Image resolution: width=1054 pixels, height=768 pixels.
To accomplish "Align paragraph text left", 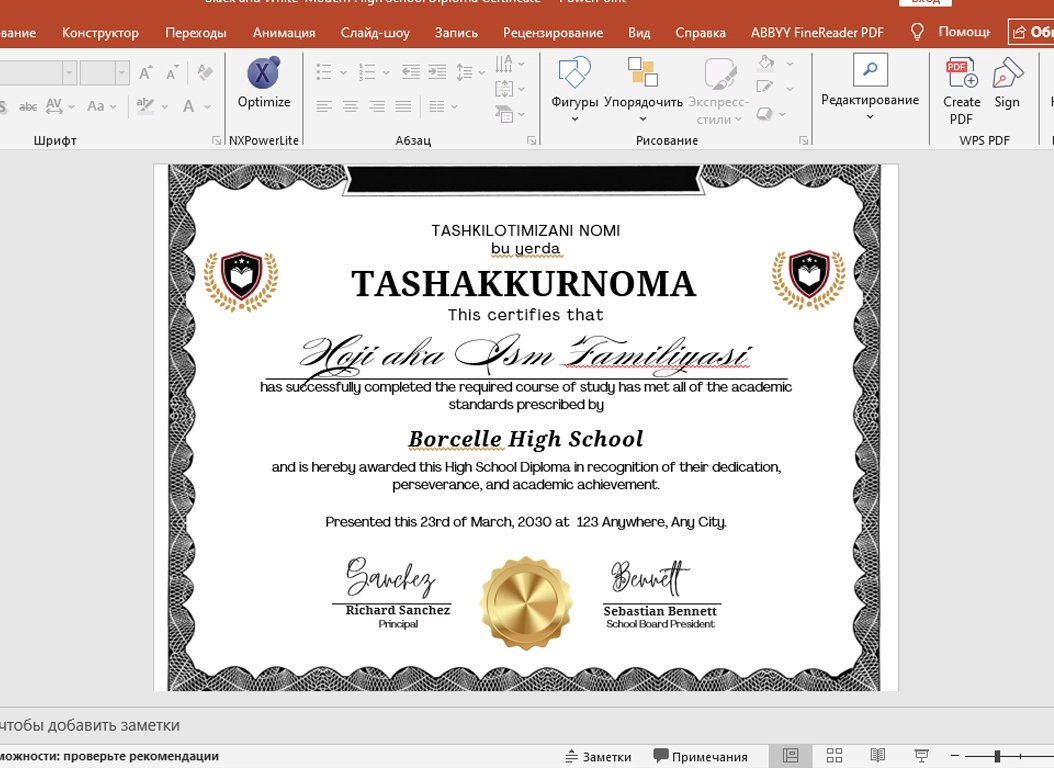I will click(x=324, y=106).
